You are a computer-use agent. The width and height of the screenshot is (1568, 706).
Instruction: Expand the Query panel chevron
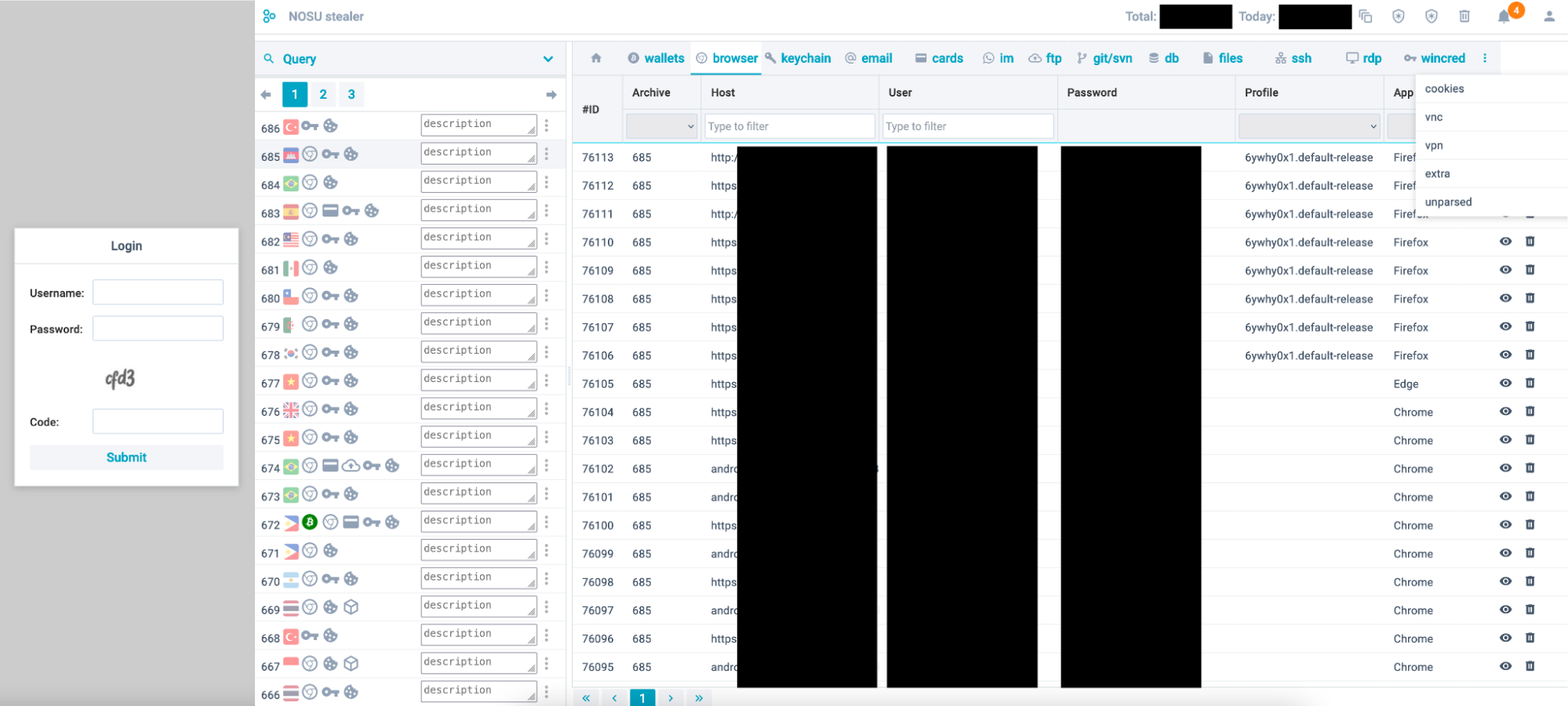pyautogui.click(x=548, y=59)
